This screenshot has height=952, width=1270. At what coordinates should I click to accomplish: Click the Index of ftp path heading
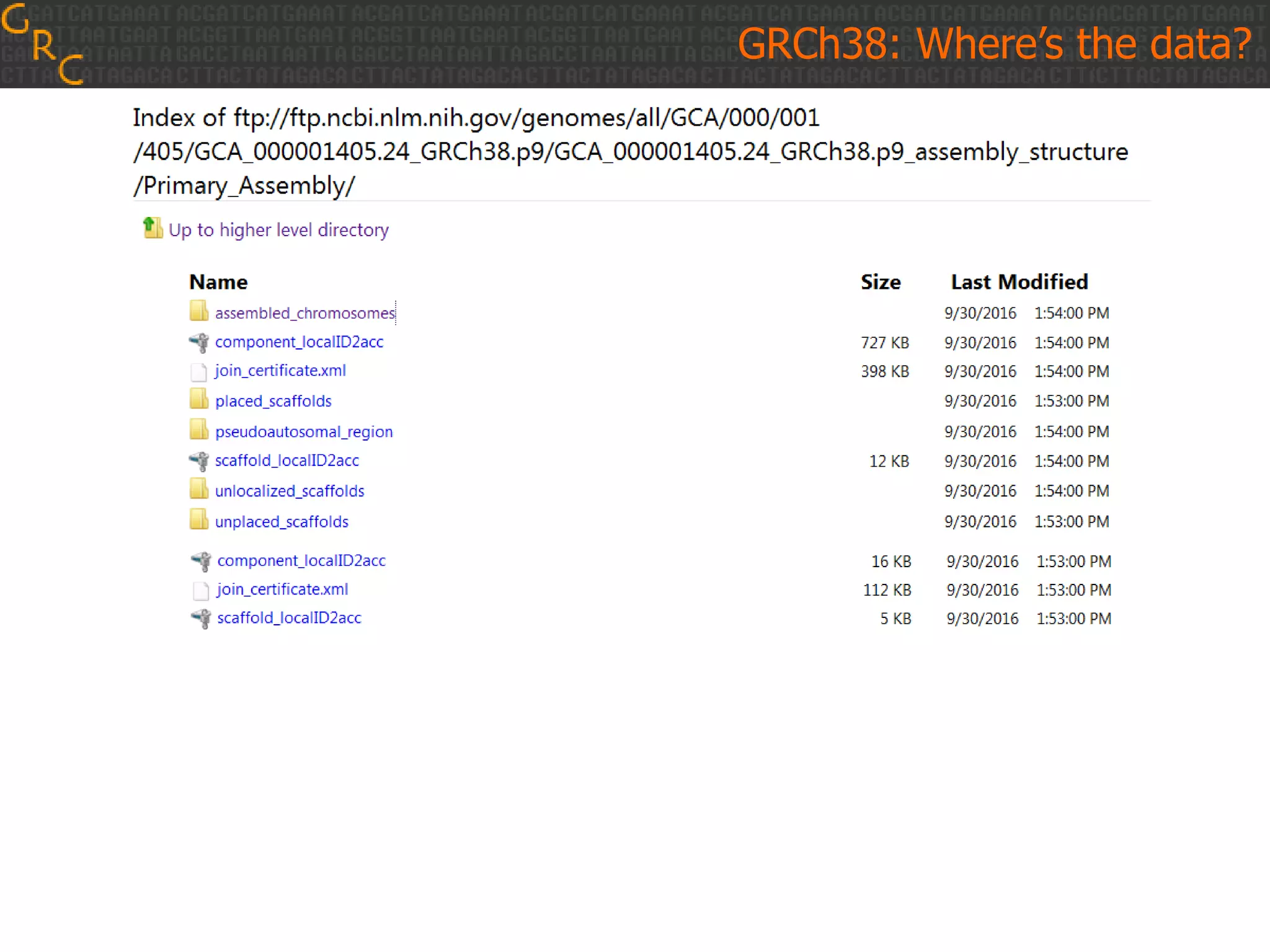point(630,152)
